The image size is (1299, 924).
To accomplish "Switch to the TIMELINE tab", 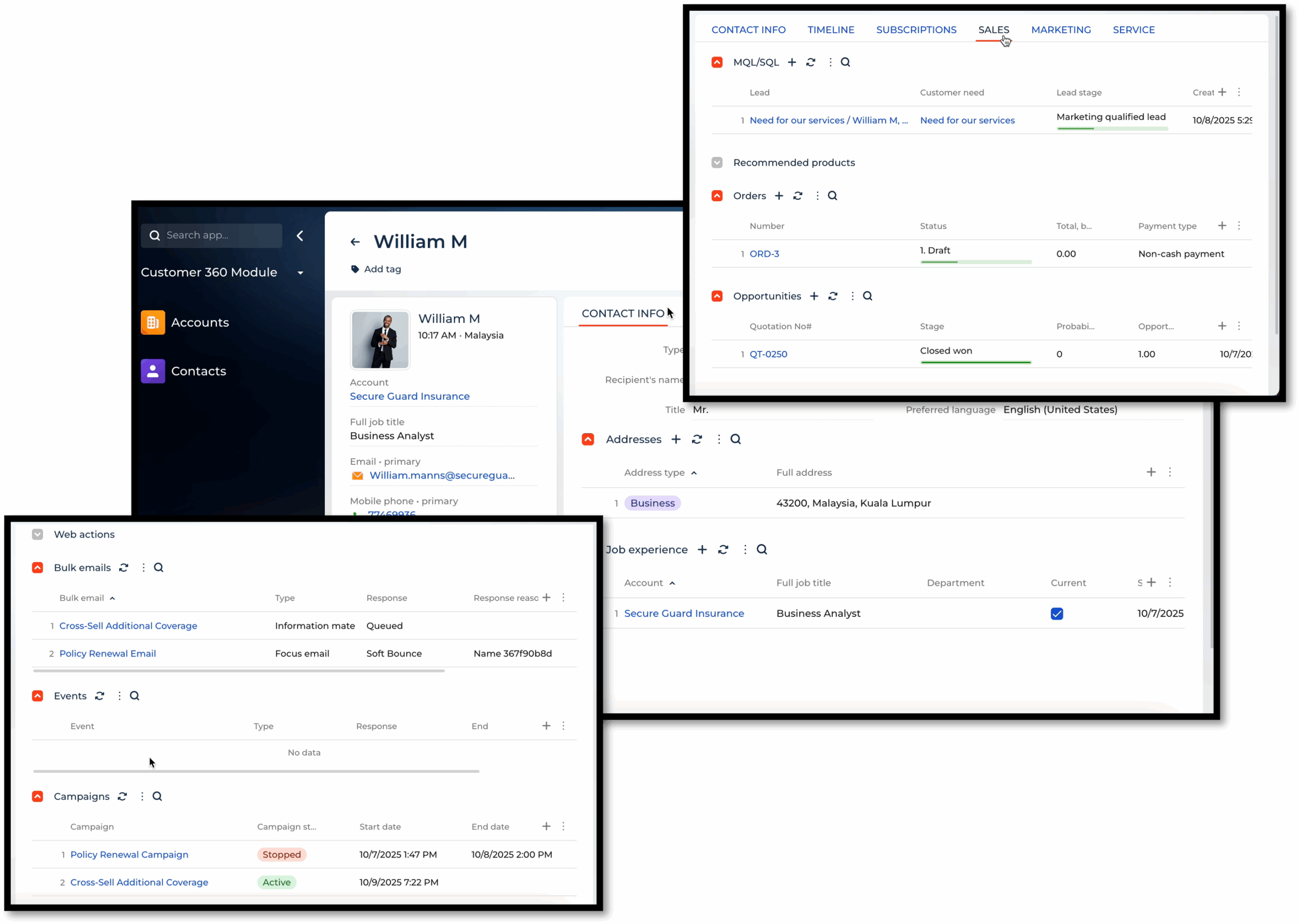I will pyautogui.click(x=831, y=29).
